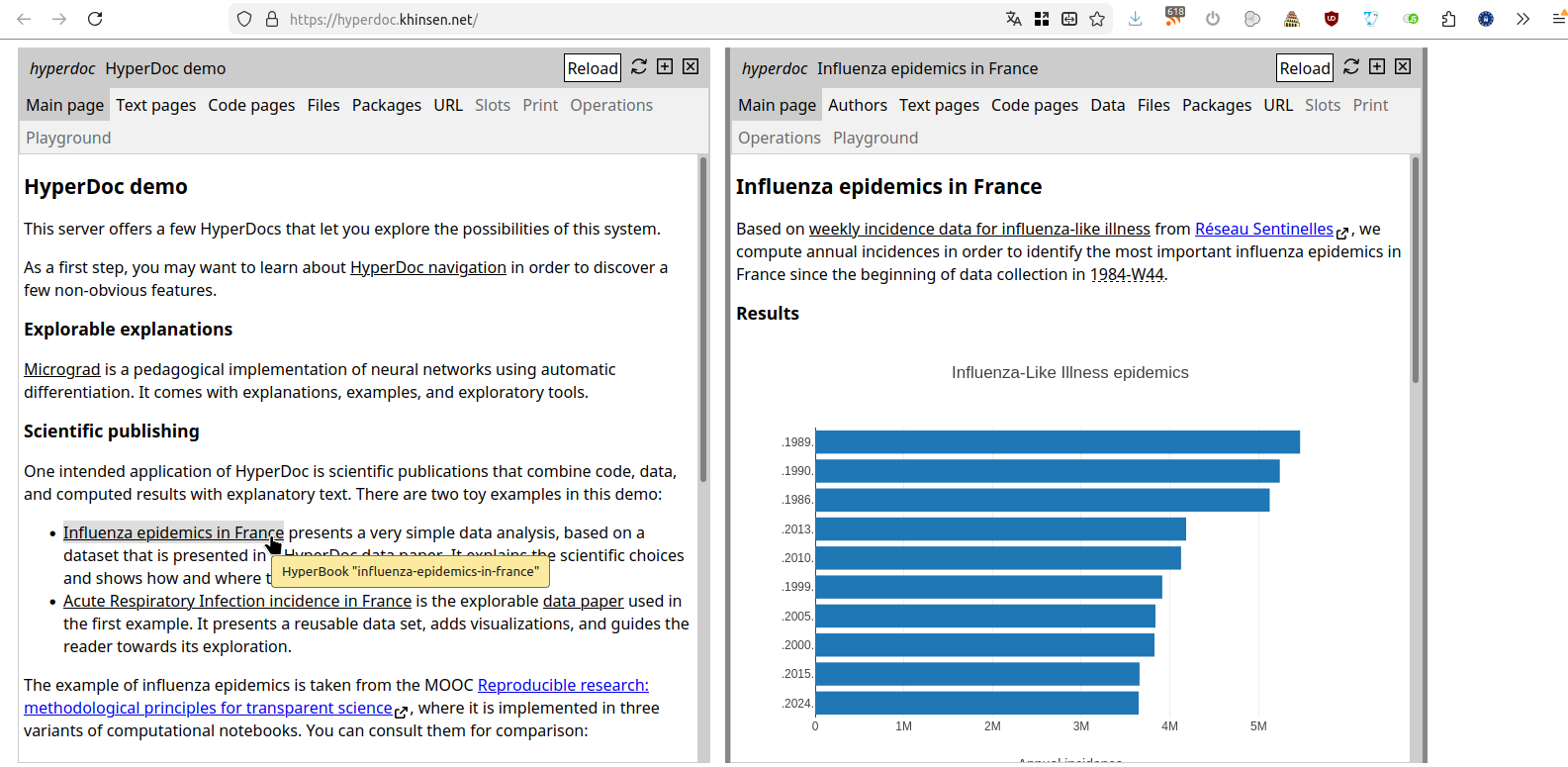Viewport: 1568px width, 767px height.
Task: Click the browser address bar URL field
Action: (633, 19)
